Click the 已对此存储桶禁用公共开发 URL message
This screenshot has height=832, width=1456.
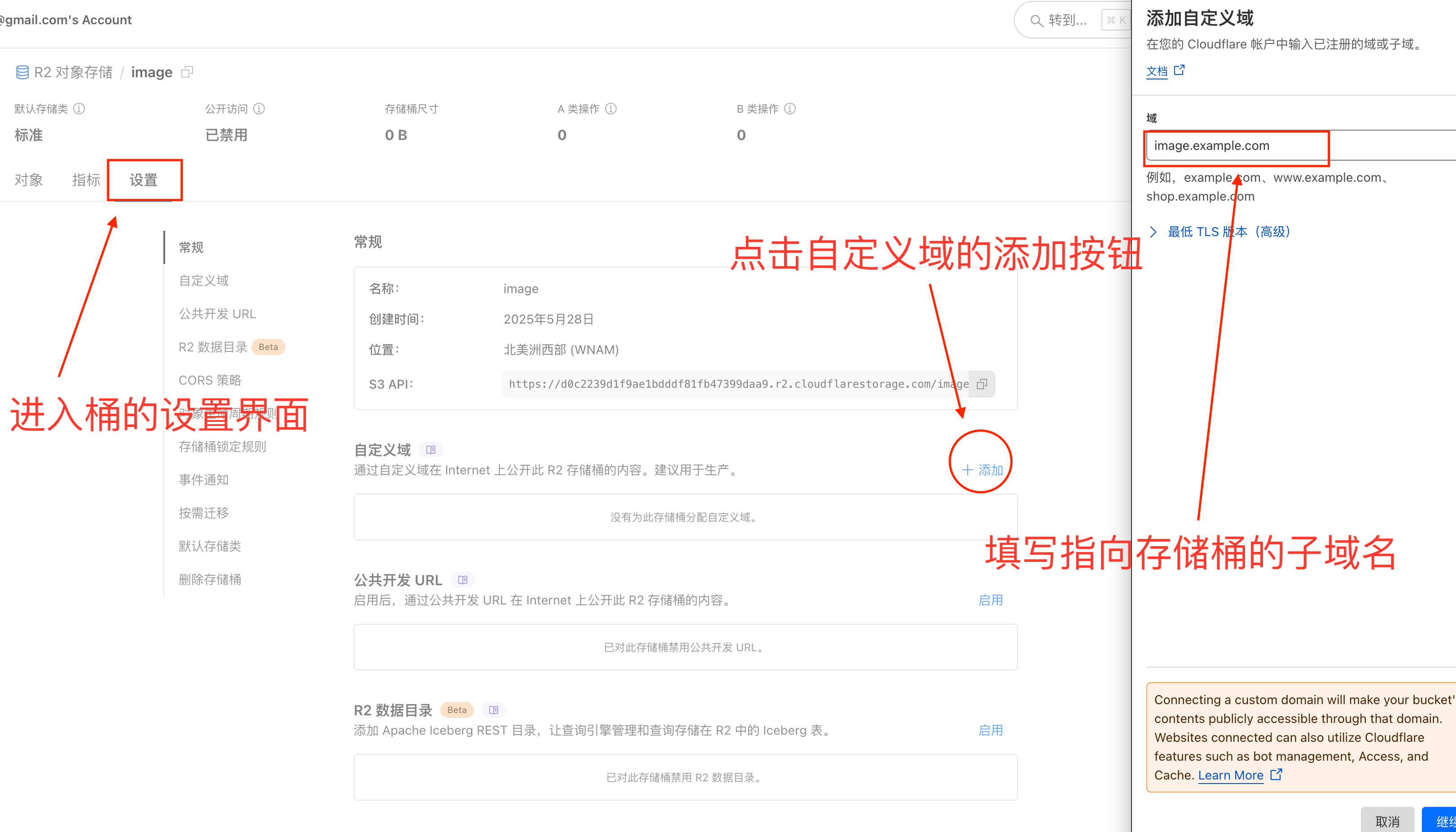pos(685,648)
